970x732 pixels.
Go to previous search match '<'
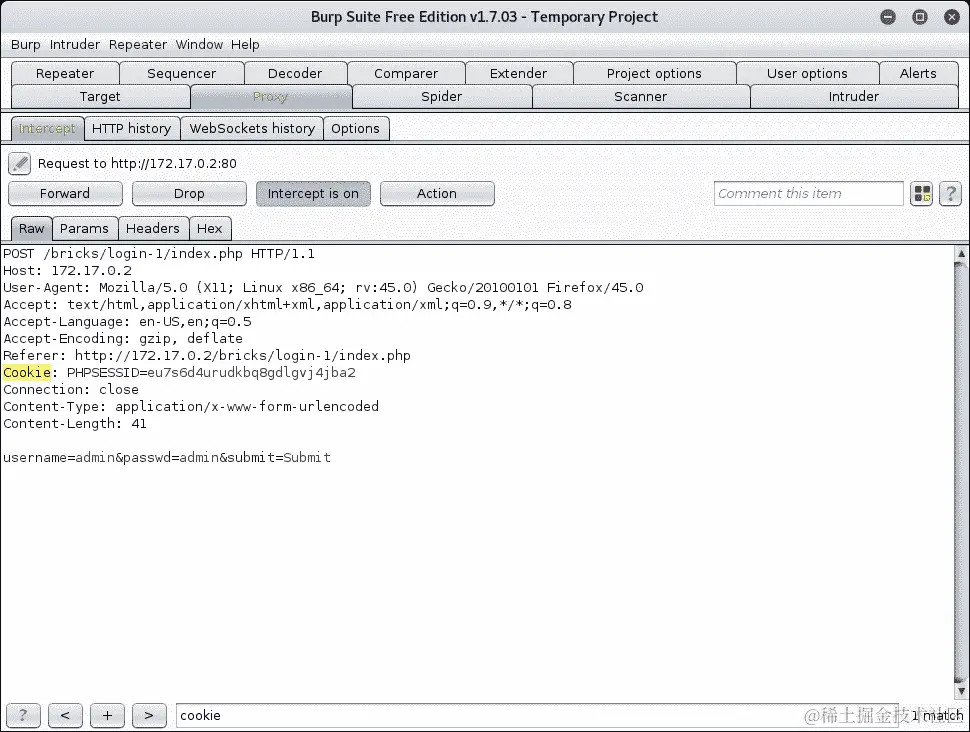[x=65, y=715]
